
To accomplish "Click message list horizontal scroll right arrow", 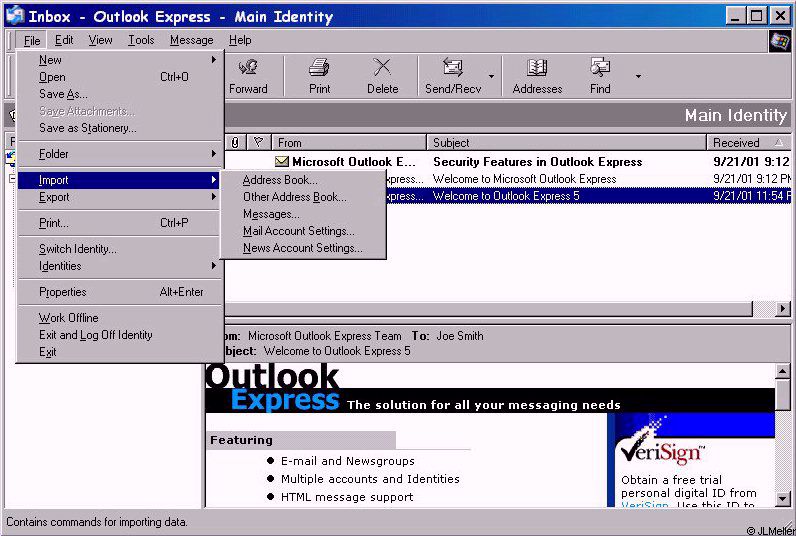I will click(783, 308).
